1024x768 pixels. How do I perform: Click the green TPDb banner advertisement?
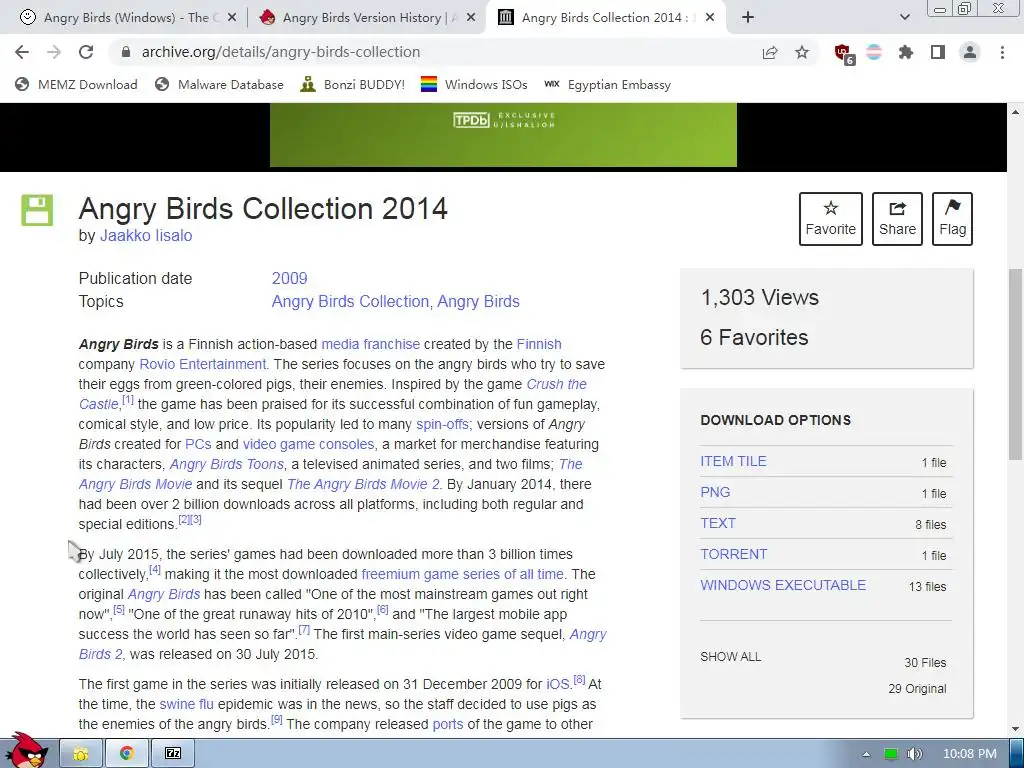click(503, 135)
